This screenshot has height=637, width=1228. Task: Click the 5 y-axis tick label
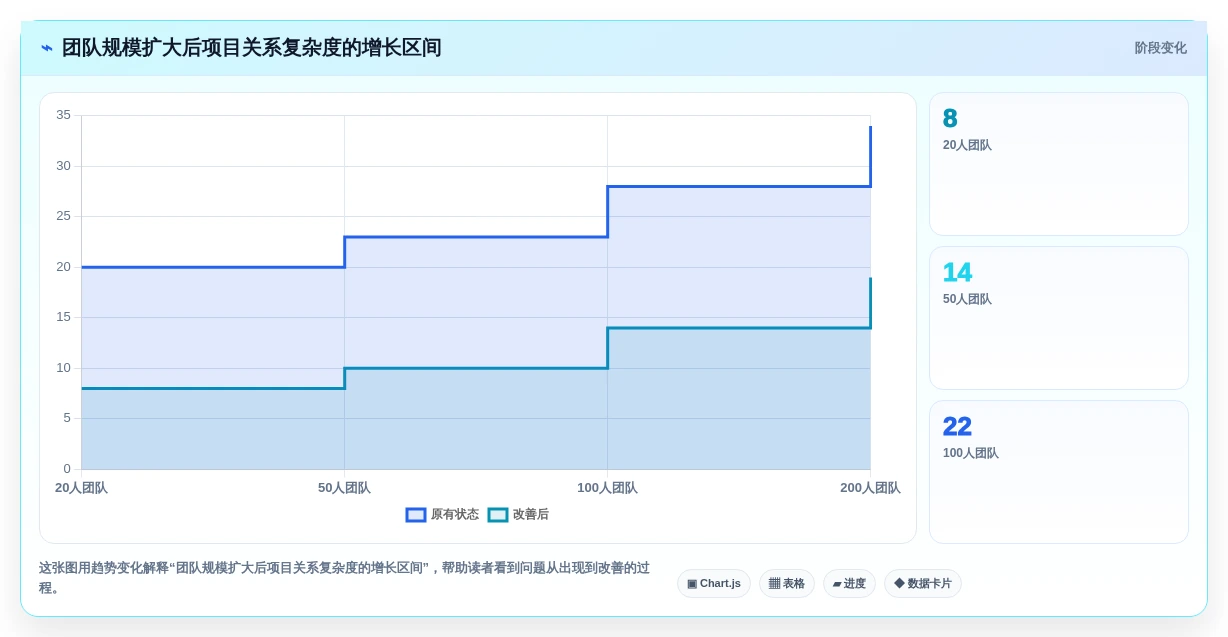click(67, 418)
